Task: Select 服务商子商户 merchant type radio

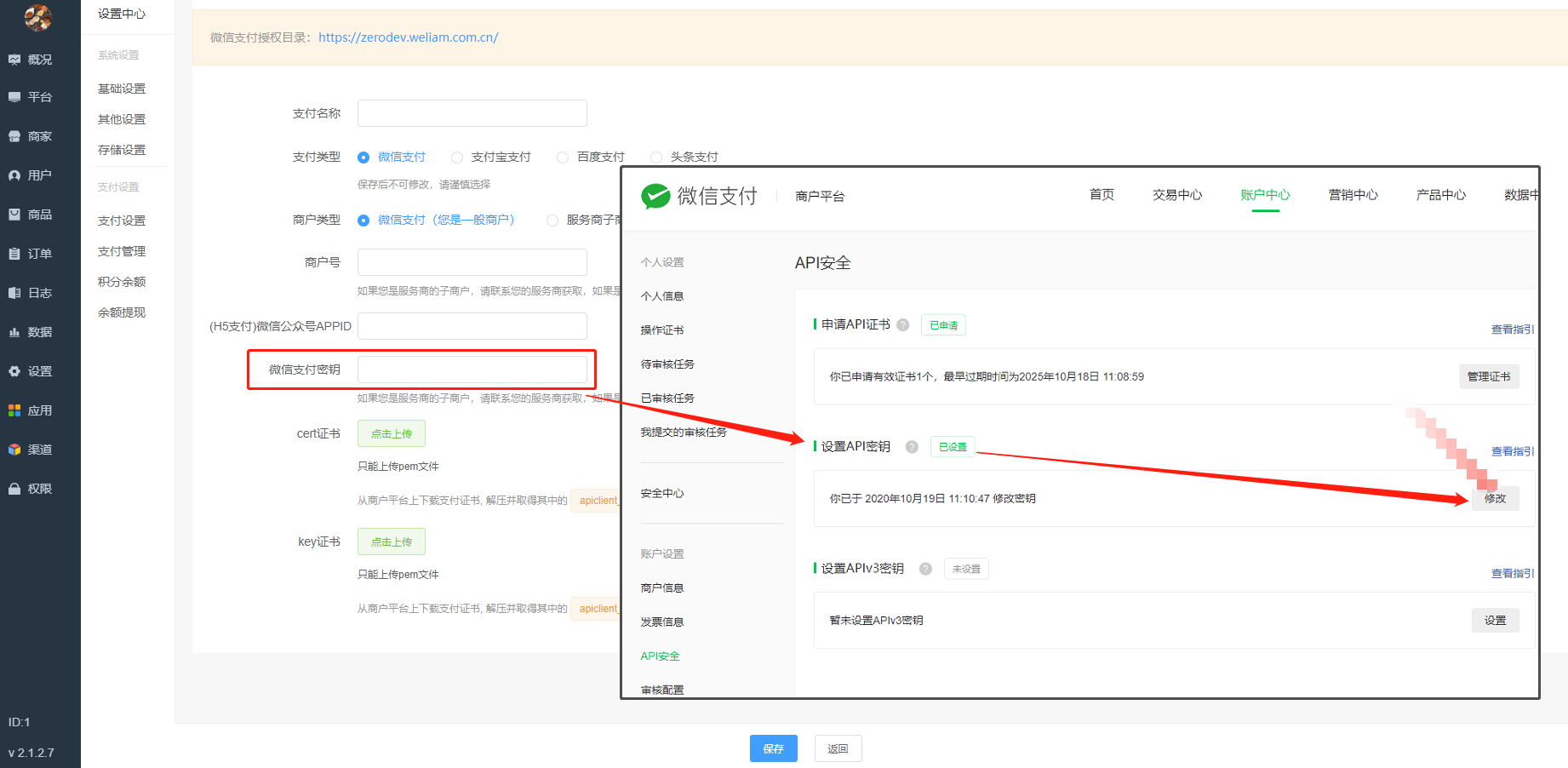Action: pyautogui.click(x=552, y=221)
